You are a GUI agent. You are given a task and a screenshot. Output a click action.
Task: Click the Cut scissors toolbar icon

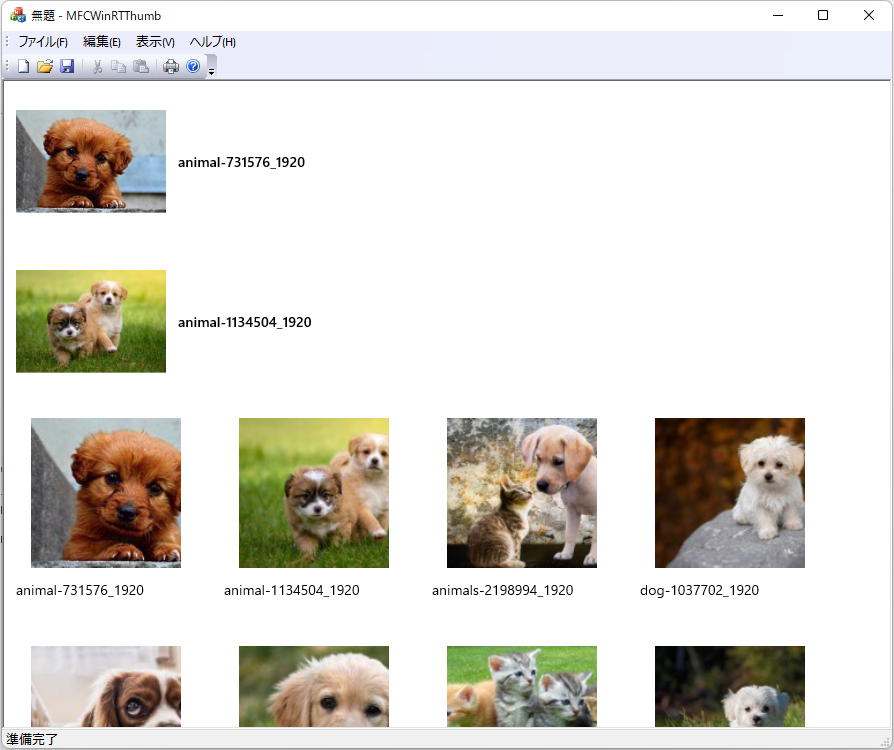coord(97,67)
